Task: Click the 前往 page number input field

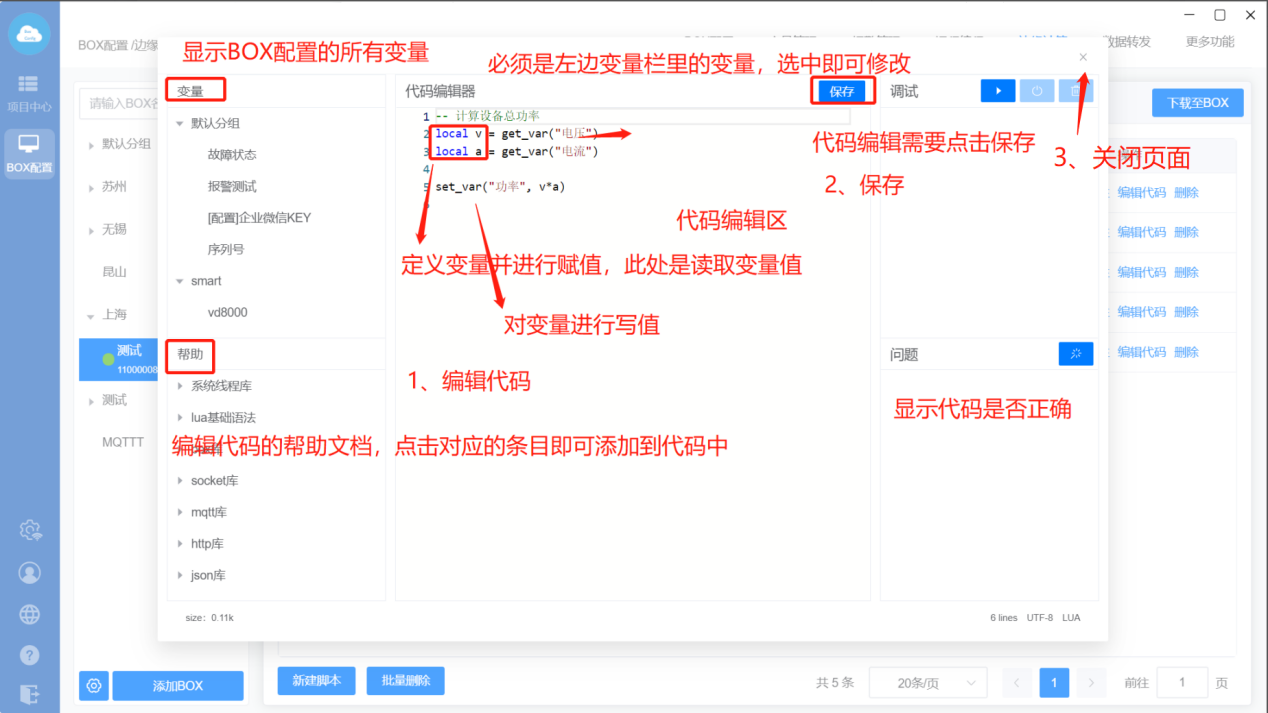Action: click(1181, 683)
